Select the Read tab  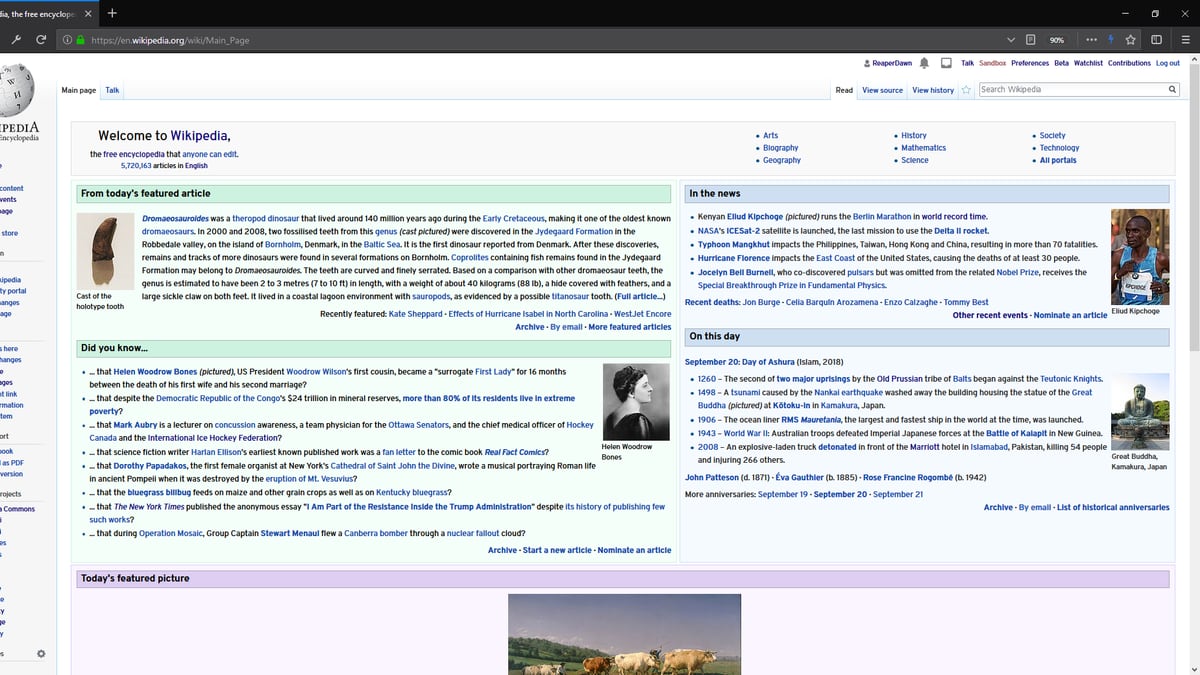point(844,90)
